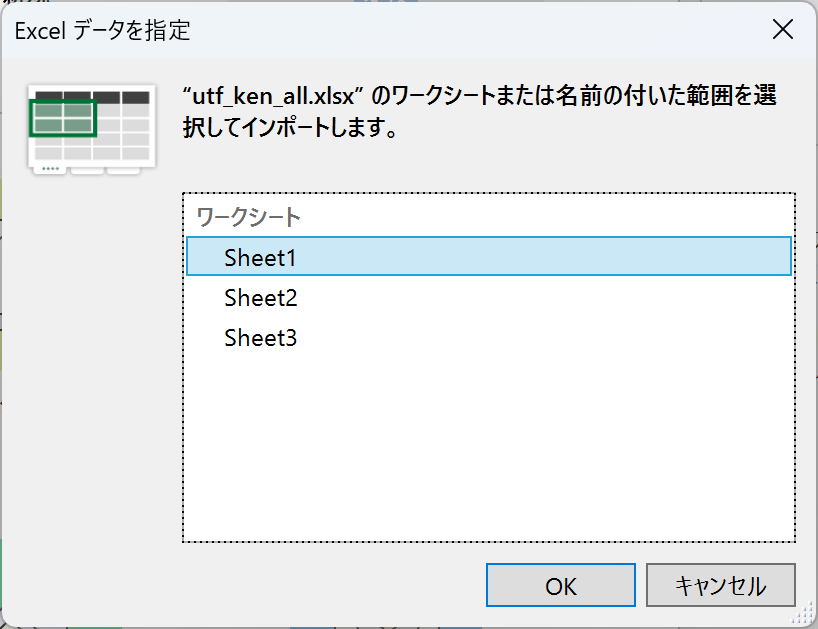The image size is (818, 629).
Task: Click the sheet tabs drawn under the table icon
Action: [x=90, y=168]
